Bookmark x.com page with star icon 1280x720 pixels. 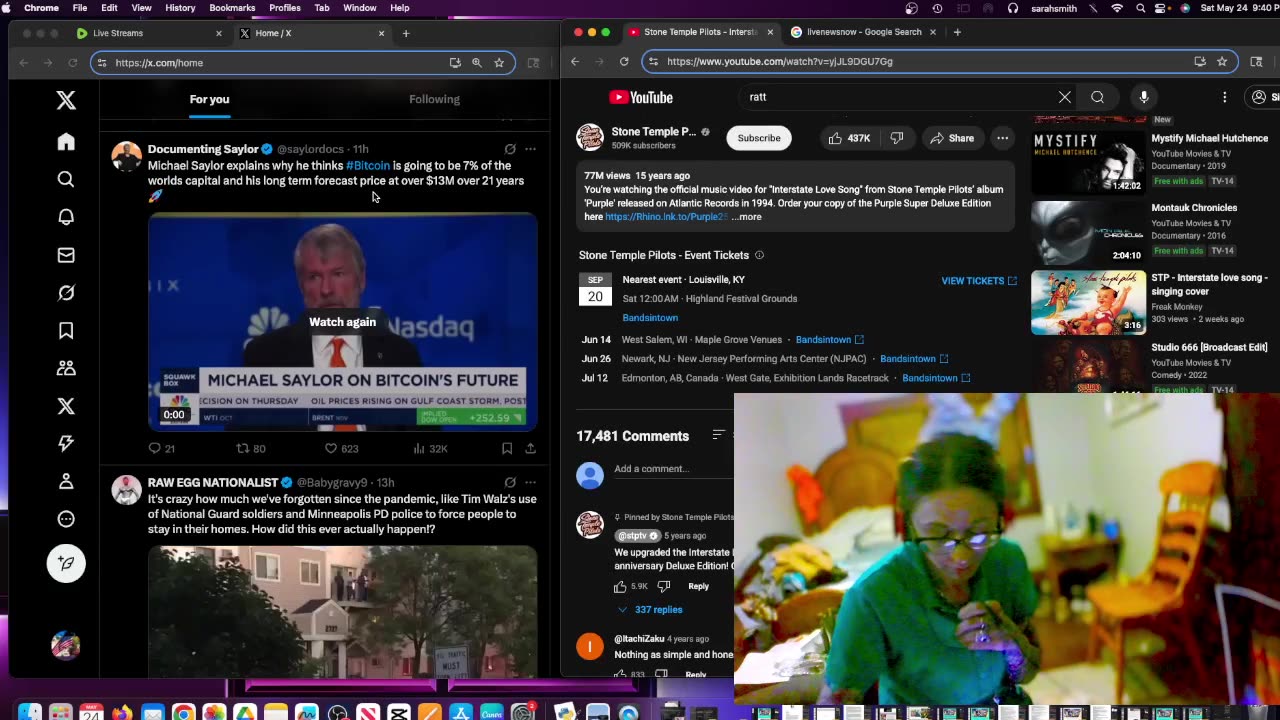click(x=499, y=62)
